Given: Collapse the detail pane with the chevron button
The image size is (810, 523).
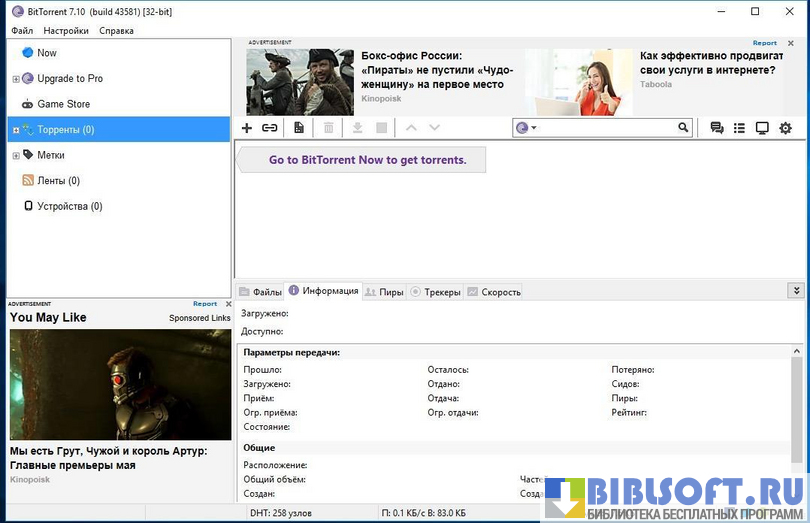Looking at the screenshot, I should (x=796, y=291).
